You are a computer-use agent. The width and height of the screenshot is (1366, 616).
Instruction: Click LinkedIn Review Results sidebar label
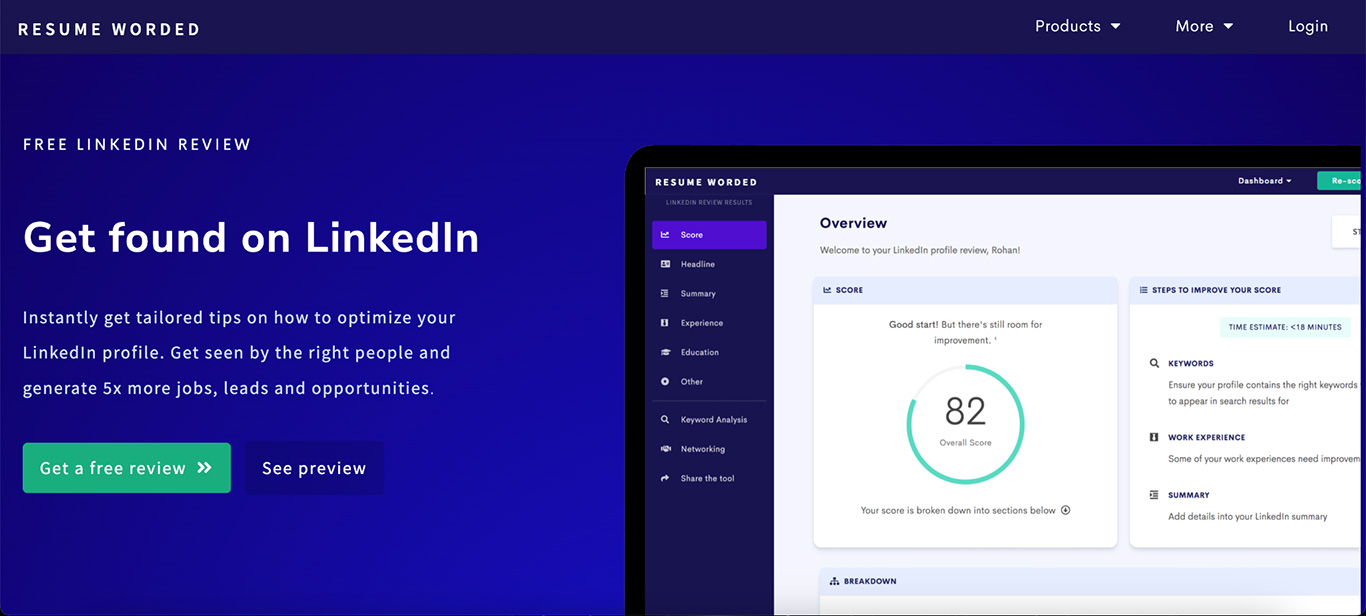[708, 203]
